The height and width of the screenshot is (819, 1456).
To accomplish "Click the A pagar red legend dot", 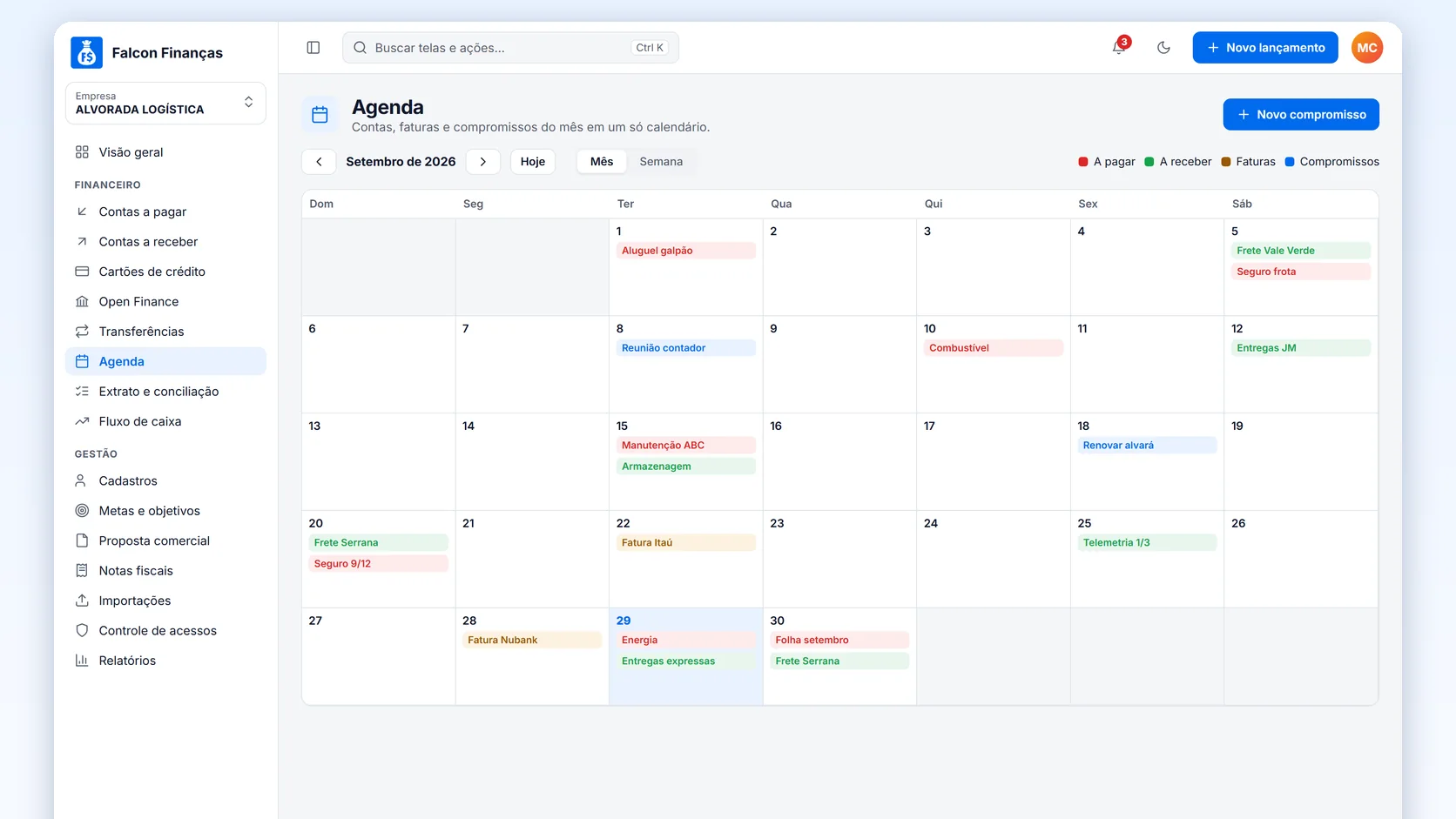I will click(x=1083, y=162).
